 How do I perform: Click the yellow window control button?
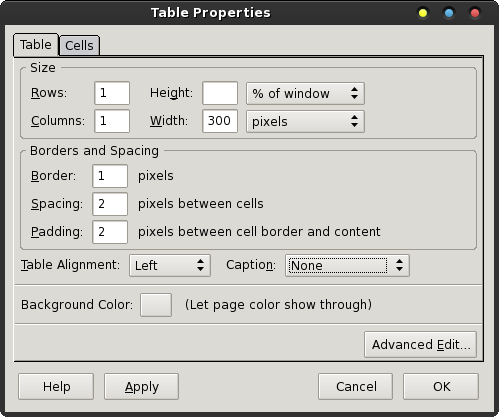[x=423, y=13]
